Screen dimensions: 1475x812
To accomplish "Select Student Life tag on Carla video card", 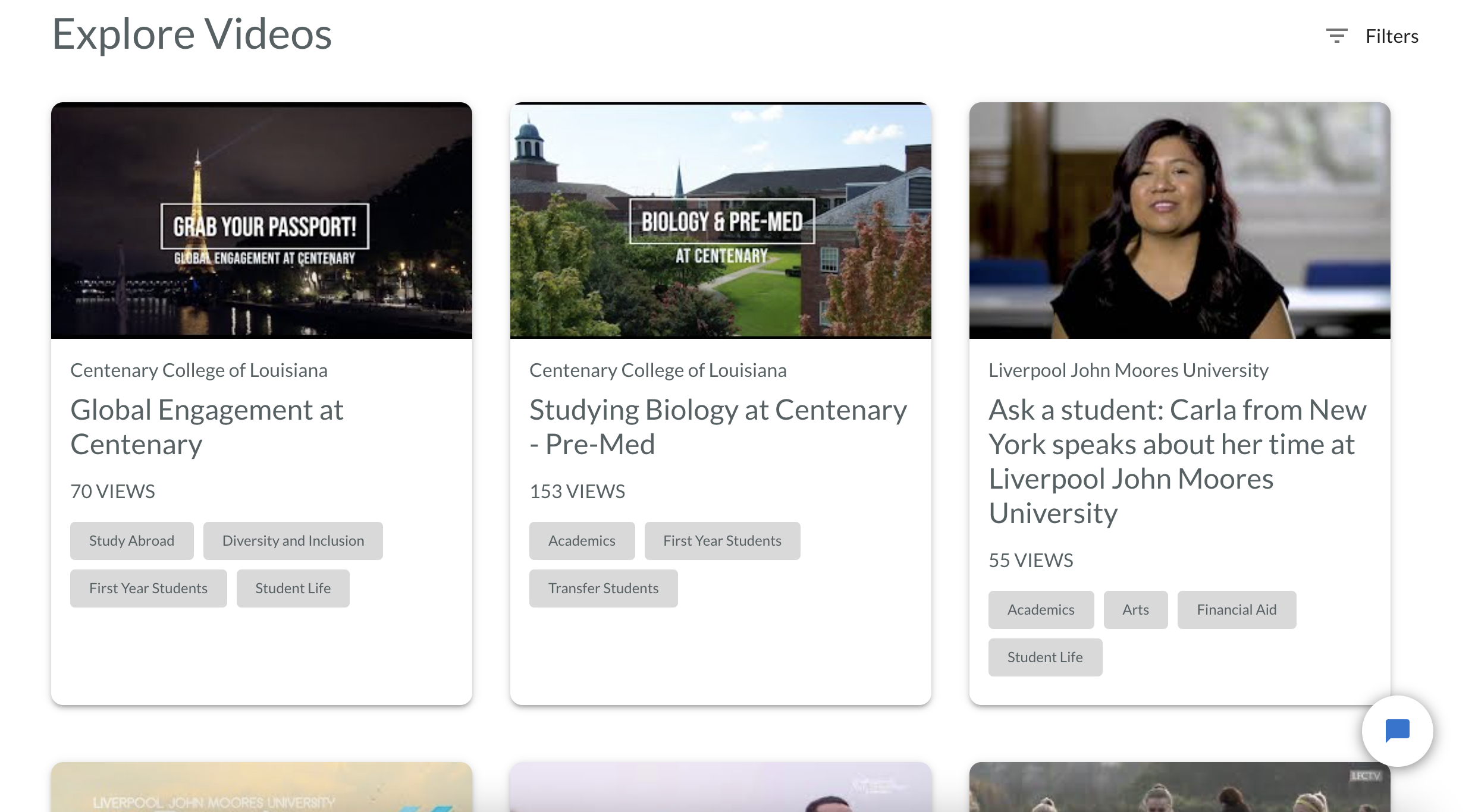I will point(1046,657).
